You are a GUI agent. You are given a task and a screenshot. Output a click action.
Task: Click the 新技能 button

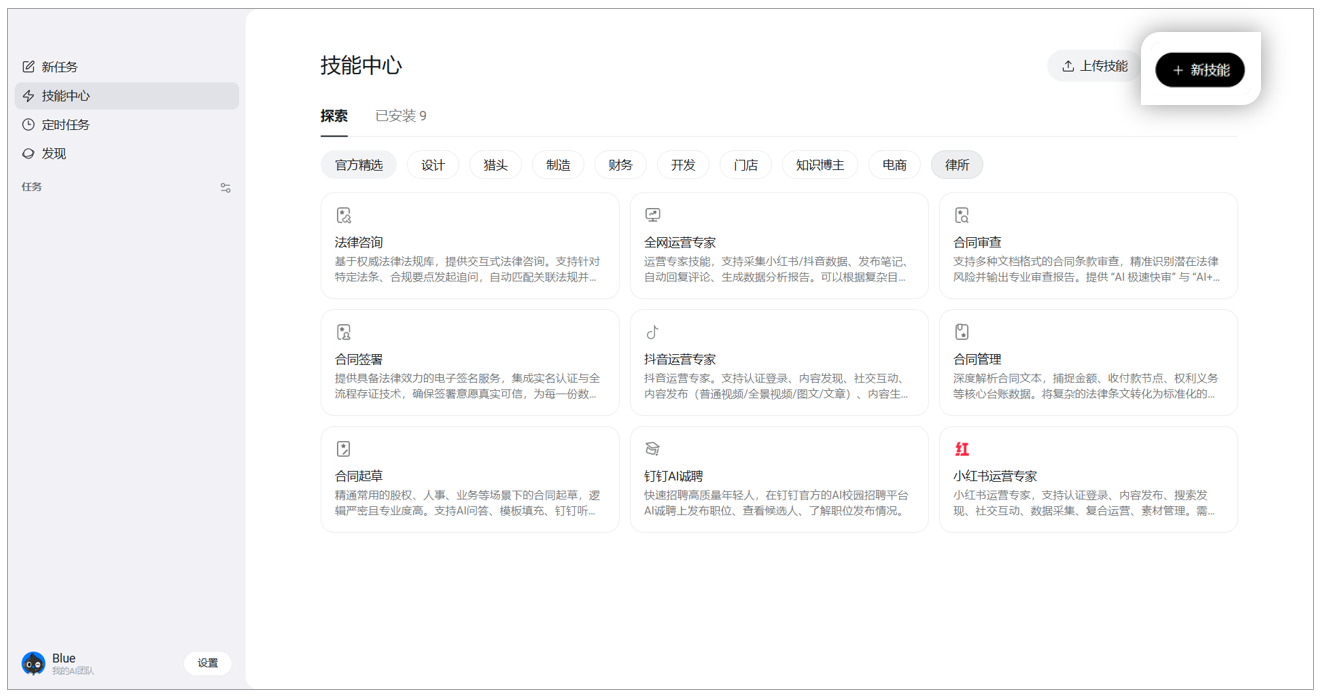1200,70
